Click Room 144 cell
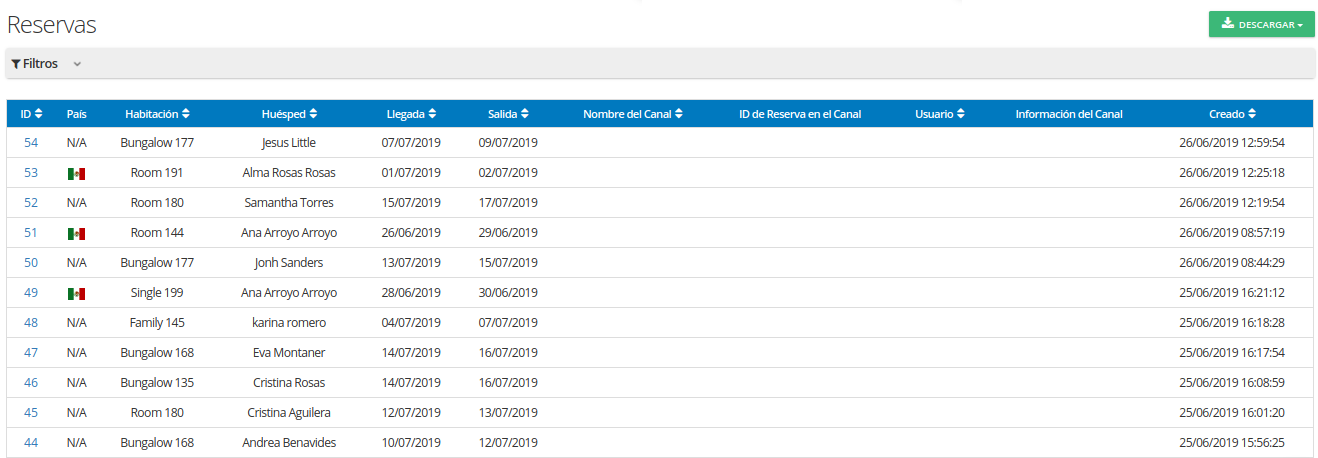 tap(157, 233)
